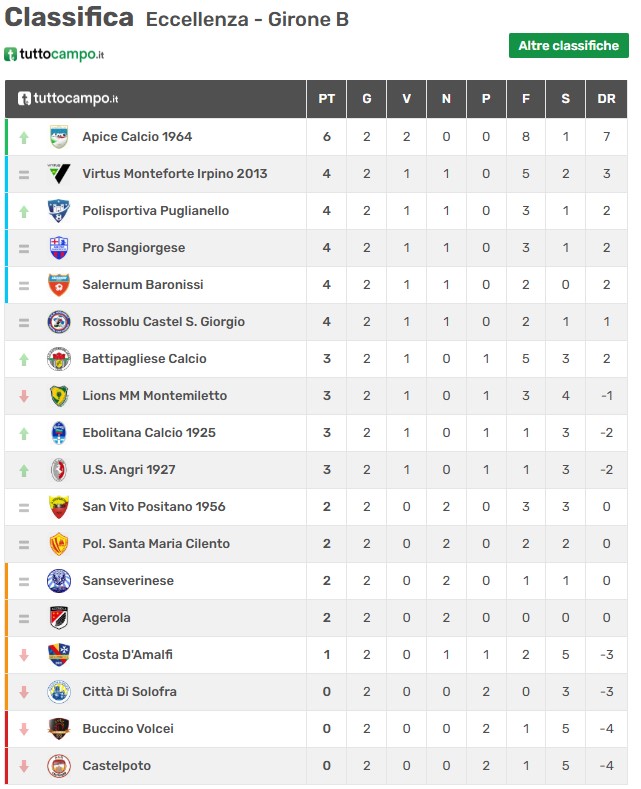Click the Agerola team crest icon
The width and height of the screenshot is (641, 789).
point(59,617)
